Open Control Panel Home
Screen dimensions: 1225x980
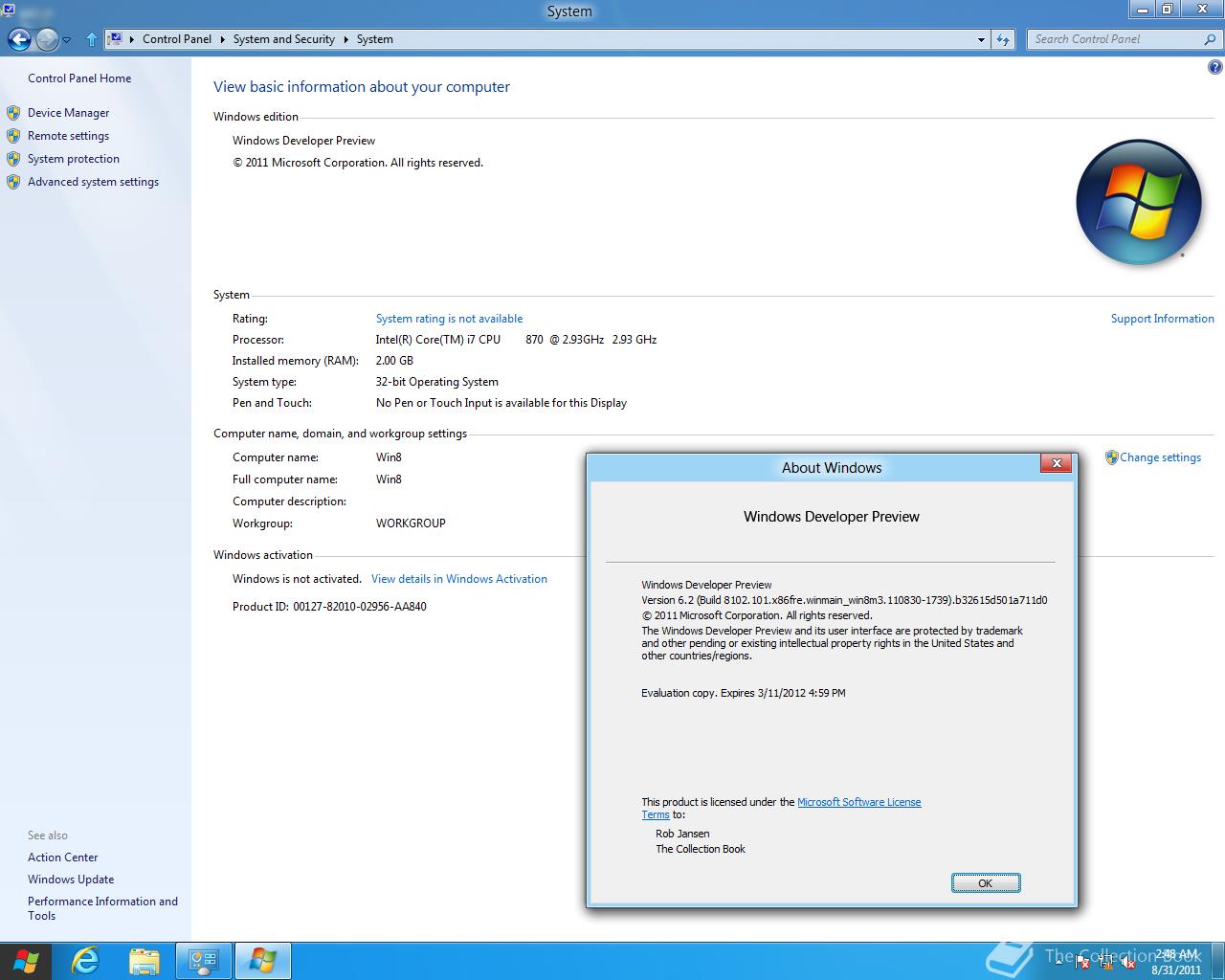[x=79, y=78]
